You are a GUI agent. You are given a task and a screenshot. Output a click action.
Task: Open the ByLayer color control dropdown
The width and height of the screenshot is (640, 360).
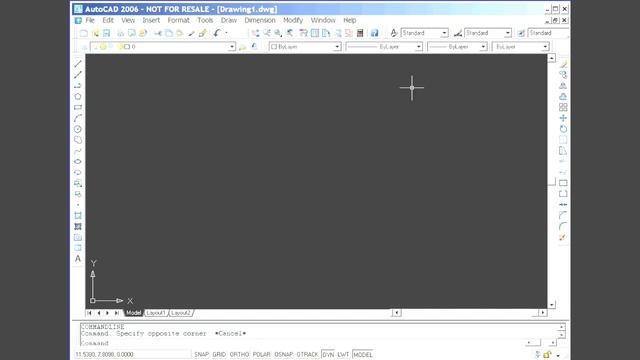pos(337,47)
